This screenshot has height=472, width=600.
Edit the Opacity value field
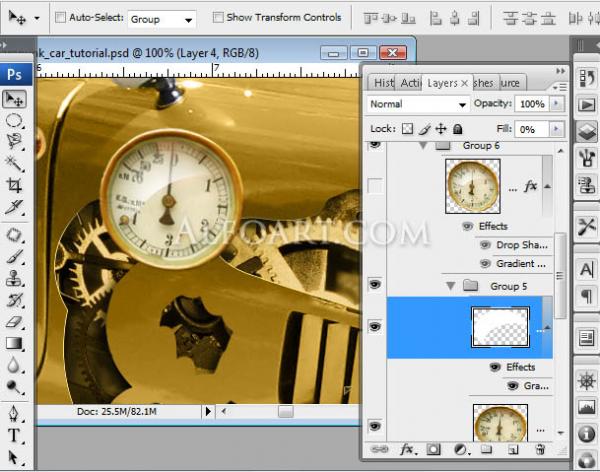click(x=532, y=104)
